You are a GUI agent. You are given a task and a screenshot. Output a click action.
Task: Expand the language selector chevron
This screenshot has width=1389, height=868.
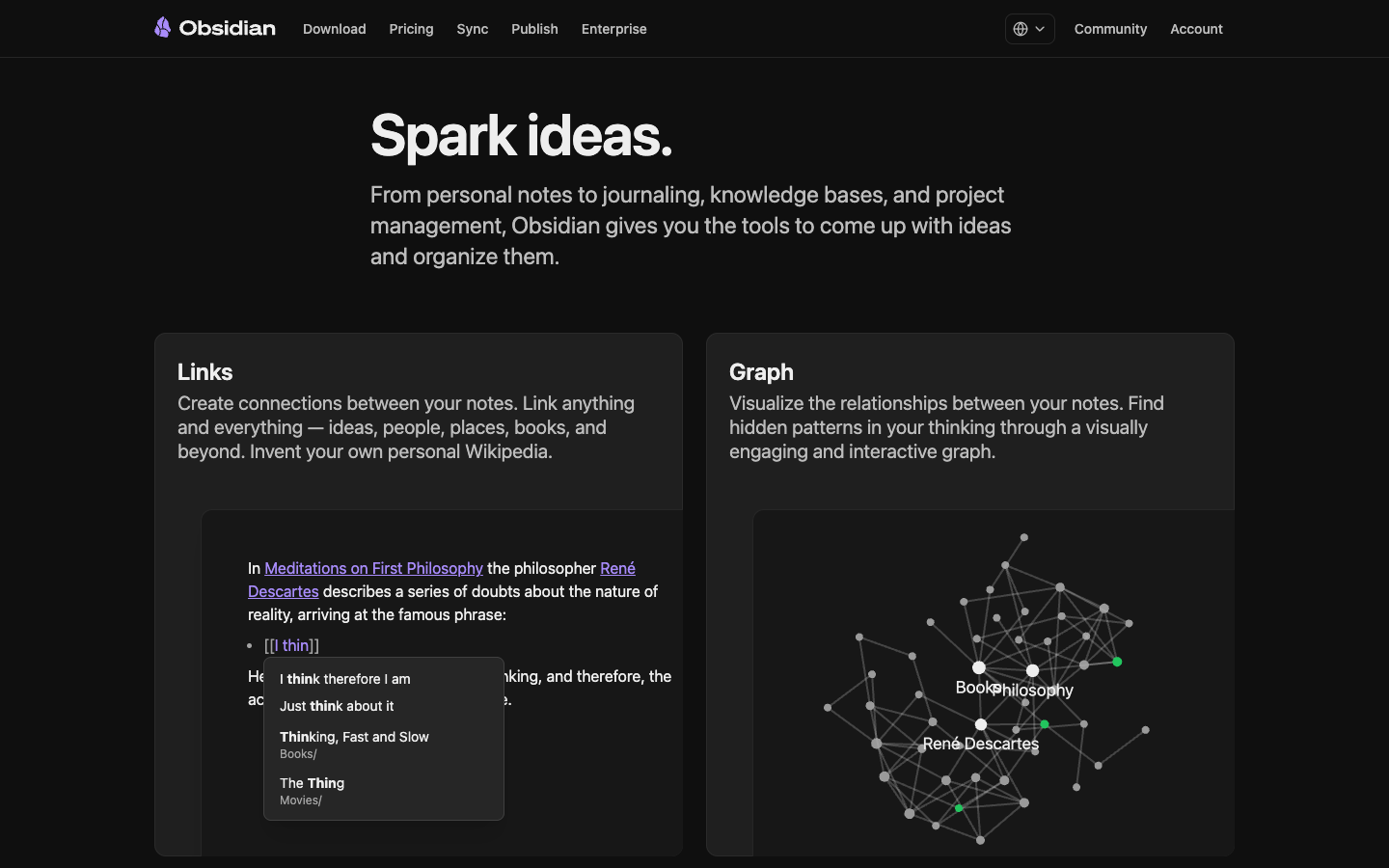(x=1040, y=29)
